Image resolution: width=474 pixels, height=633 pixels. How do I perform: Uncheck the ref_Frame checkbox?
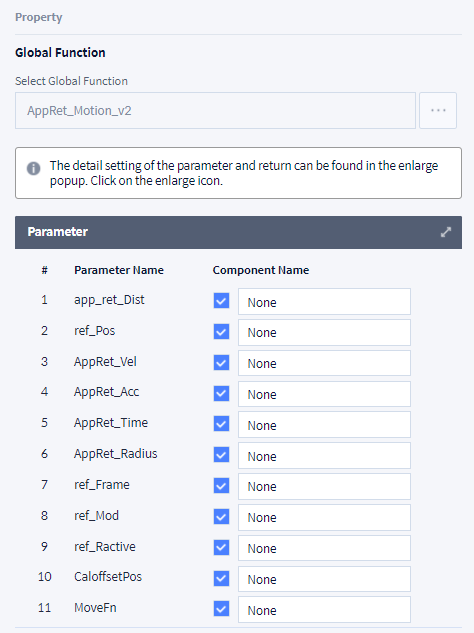pyautogui.click(x=221, y=486)
